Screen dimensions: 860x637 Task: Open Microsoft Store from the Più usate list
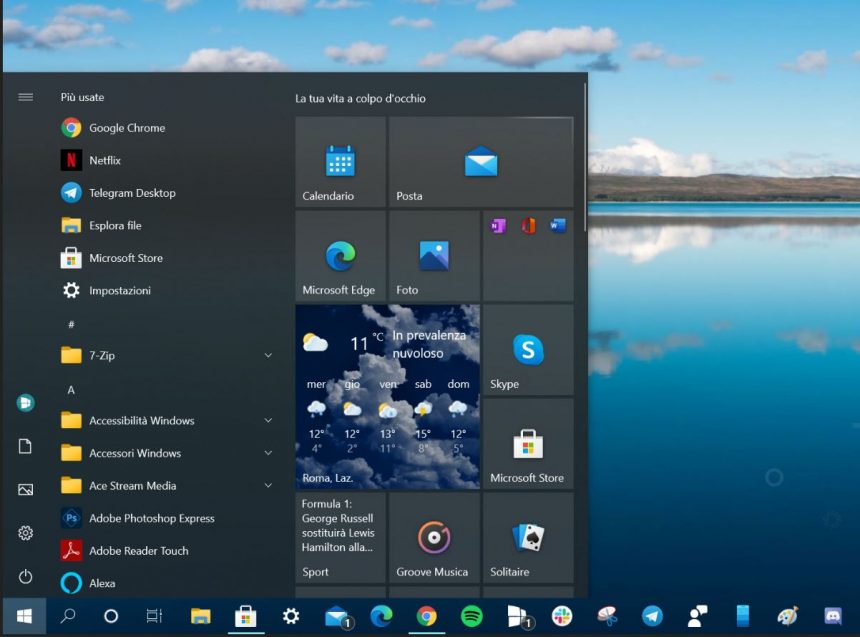(x=165, y=258)
